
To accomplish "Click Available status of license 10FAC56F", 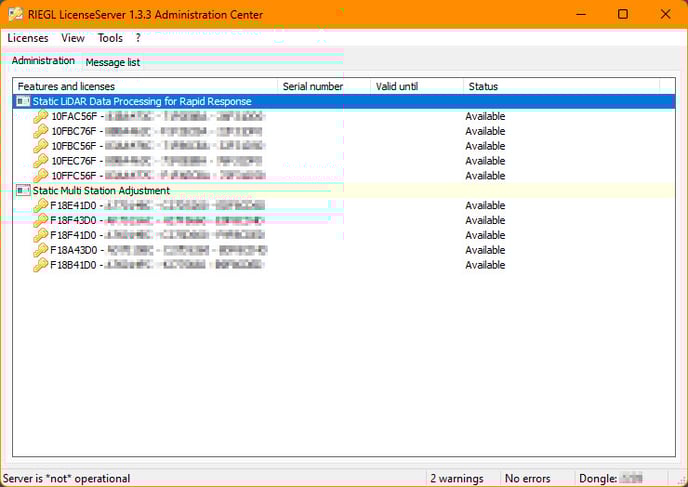I will point(485,116).
